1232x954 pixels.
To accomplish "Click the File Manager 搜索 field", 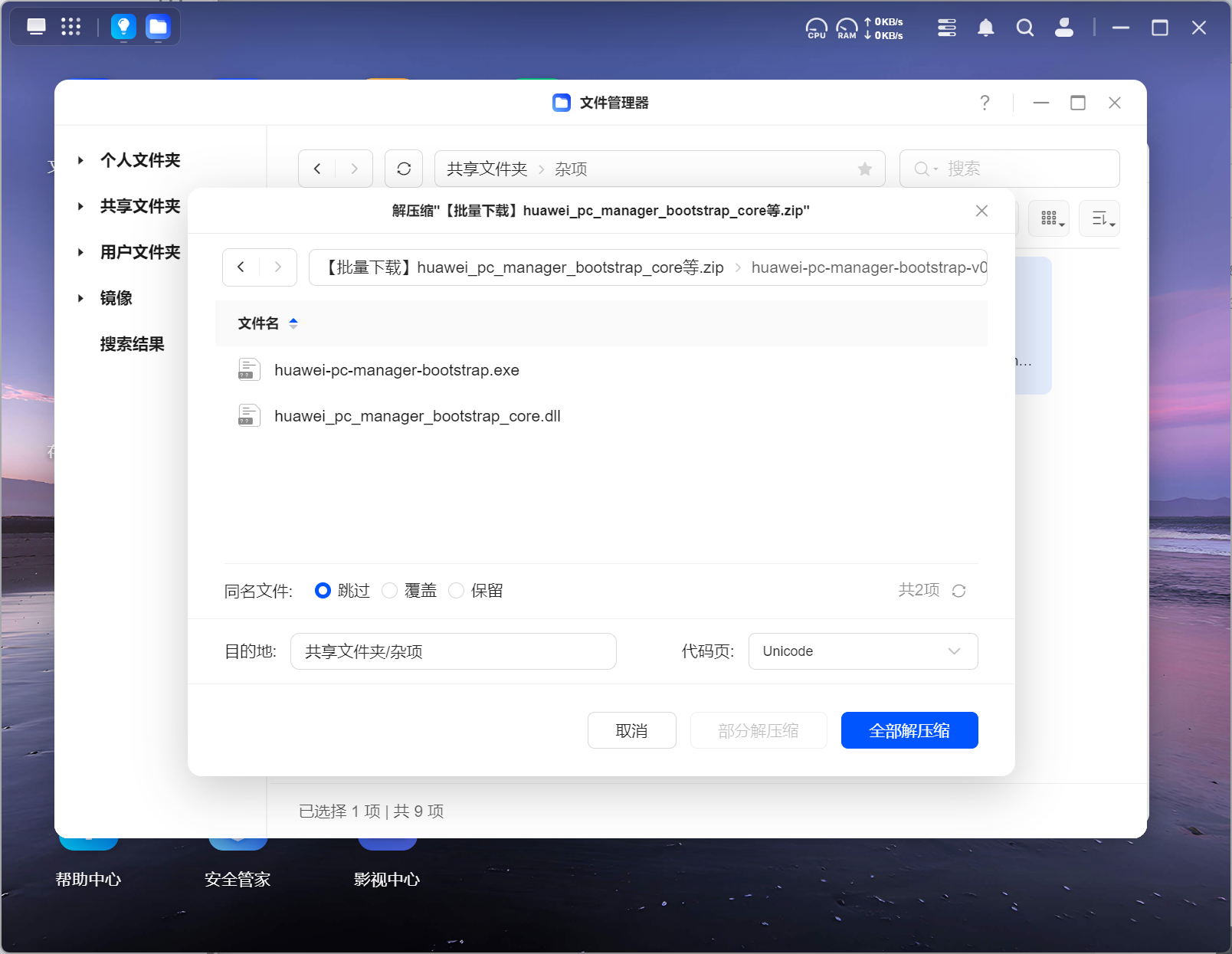I will [x=1010, y=169].
